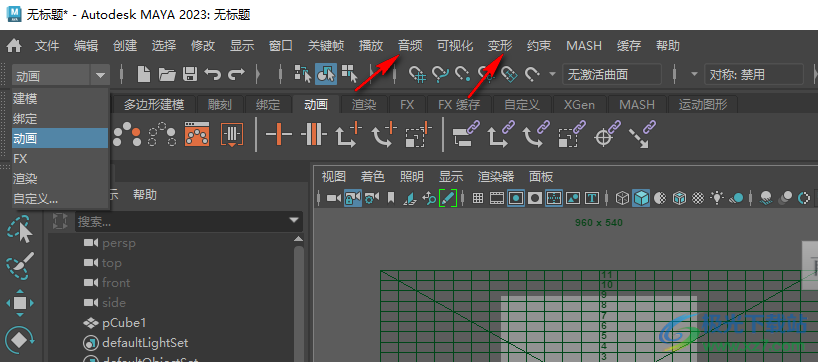This screenshot has width=818, height=362.
Task: Toggle the select by object type icon
Action: (326, 74)
